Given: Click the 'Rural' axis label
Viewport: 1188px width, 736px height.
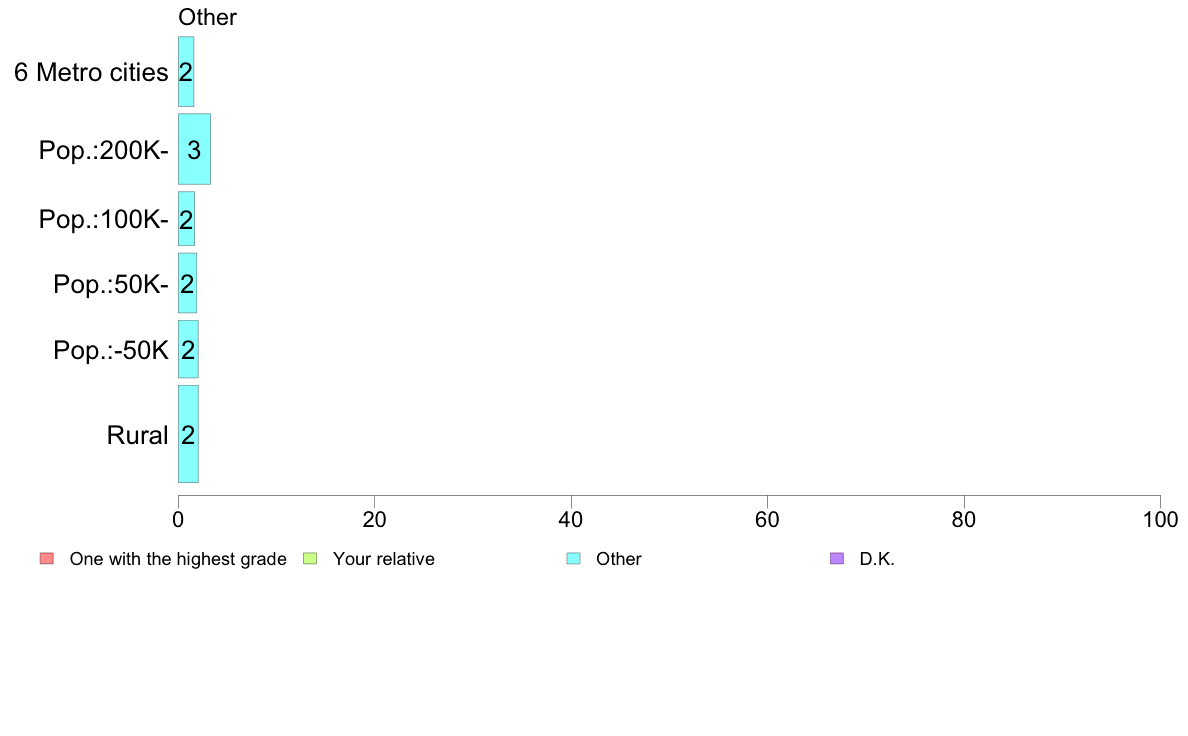Looking at the screenshot, I should coord(137,435).
